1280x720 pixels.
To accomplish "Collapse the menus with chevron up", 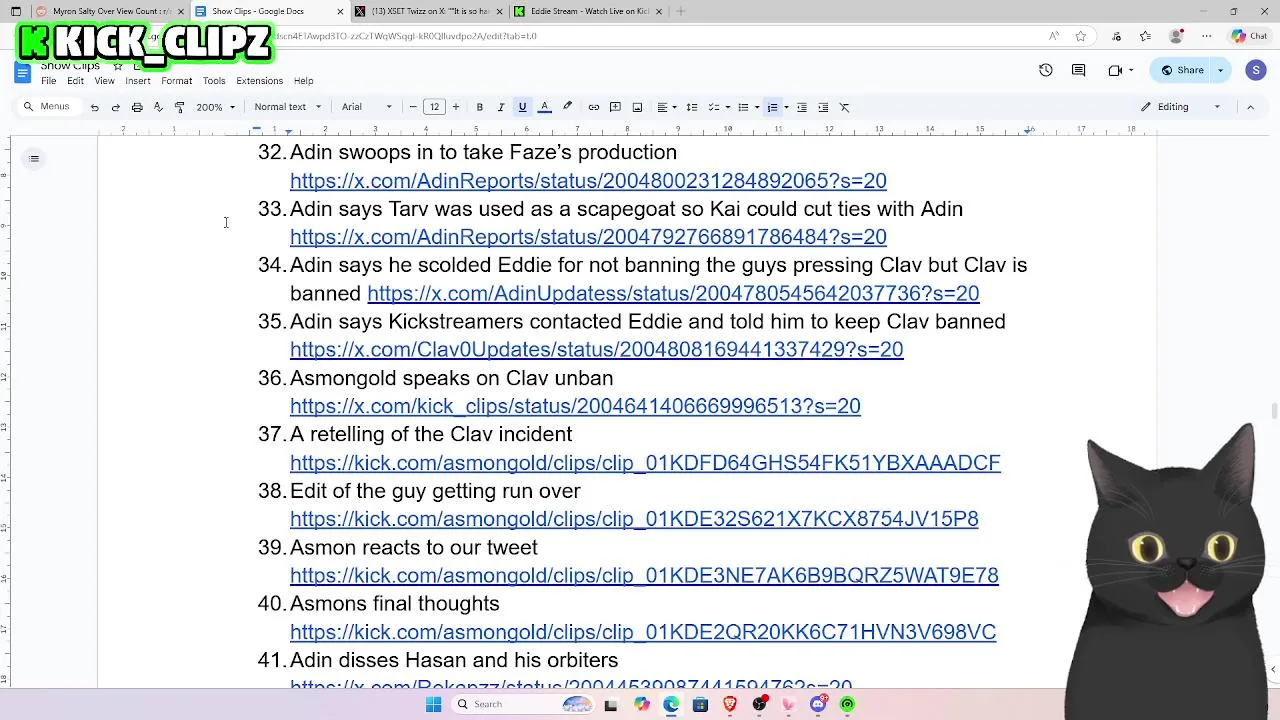I will [x=1250, y=107].
